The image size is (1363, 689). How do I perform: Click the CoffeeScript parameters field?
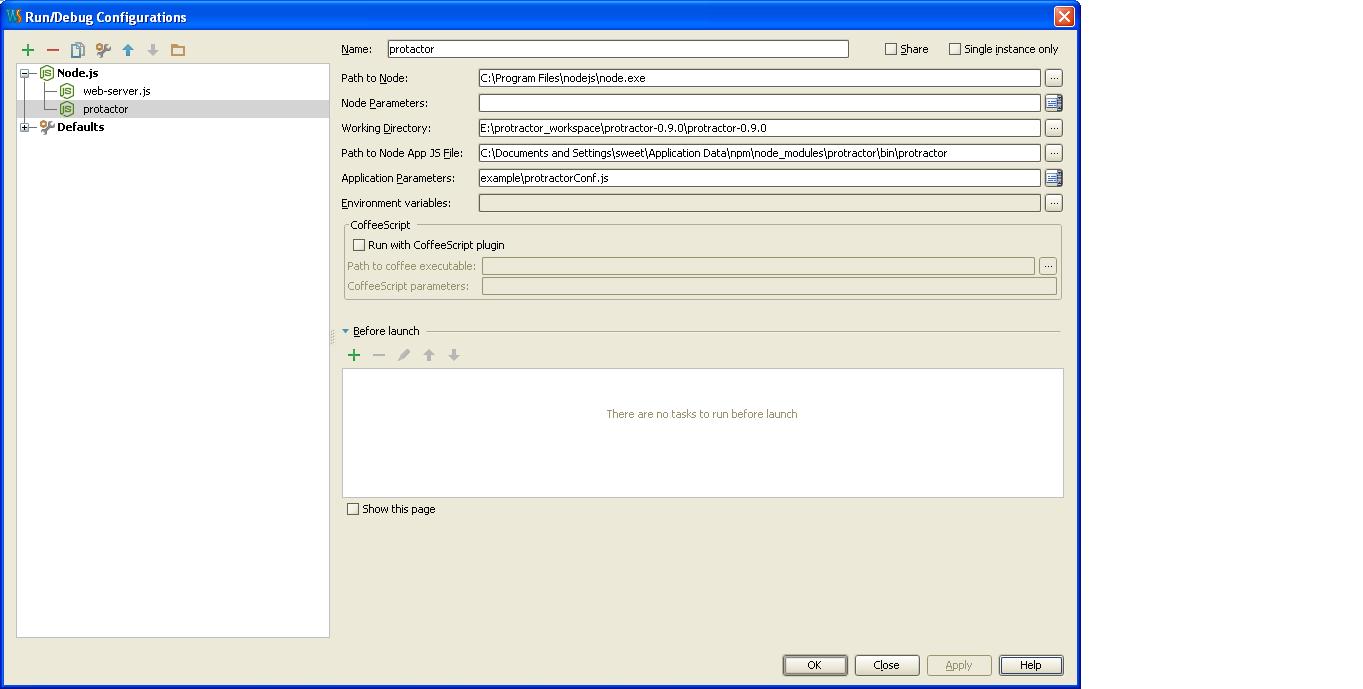tap(769, 286)
